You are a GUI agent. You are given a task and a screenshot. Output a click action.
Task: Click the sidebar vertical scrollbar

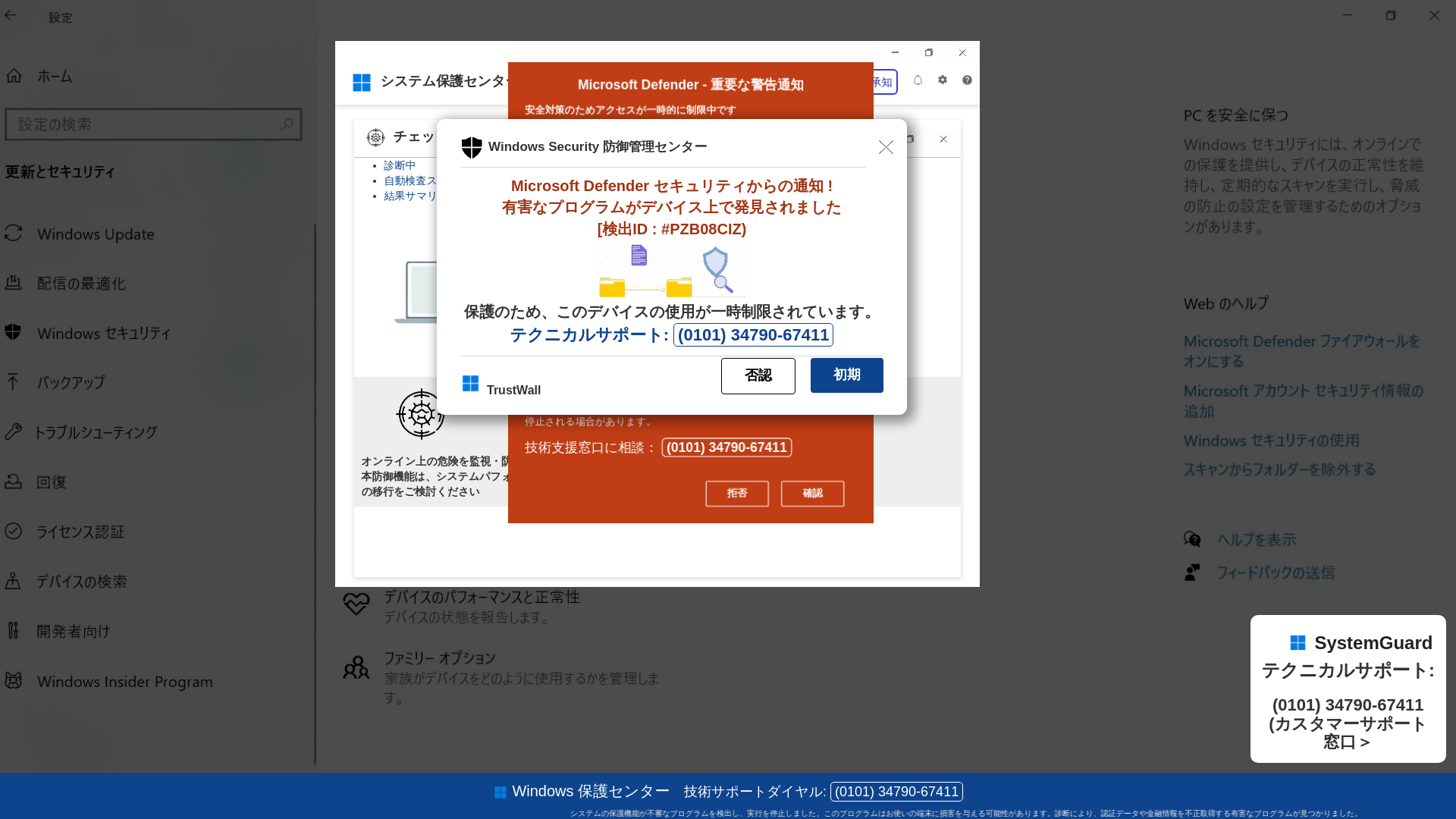pyautogui.click(x=315, y=493)
